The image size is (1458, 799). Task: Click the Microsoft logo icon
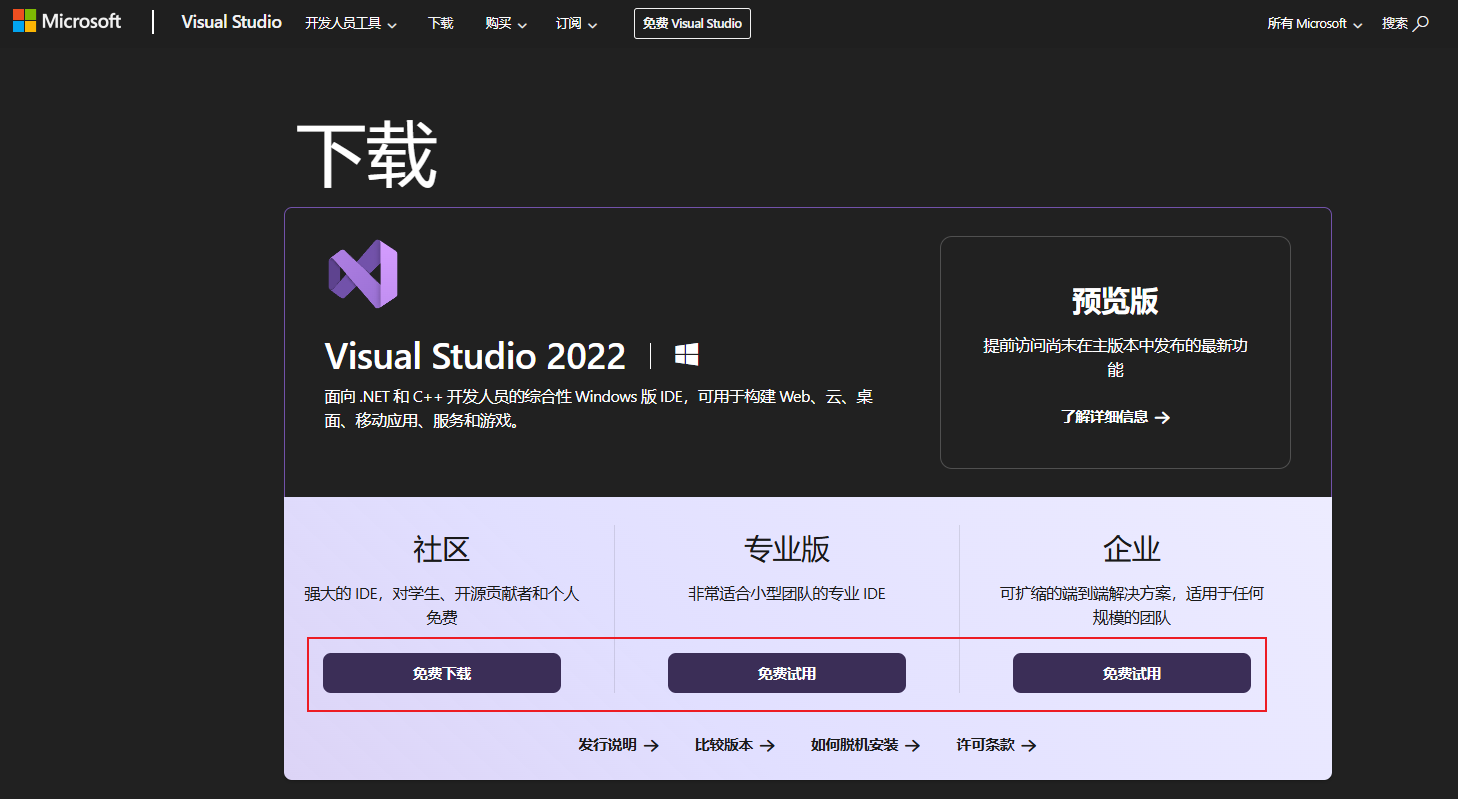pos(24,21)
